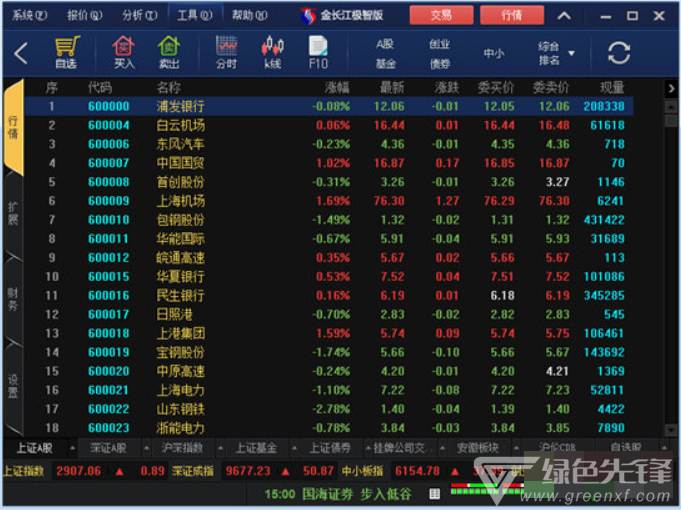Select the 山东钢铁 row

click(329, 409)
